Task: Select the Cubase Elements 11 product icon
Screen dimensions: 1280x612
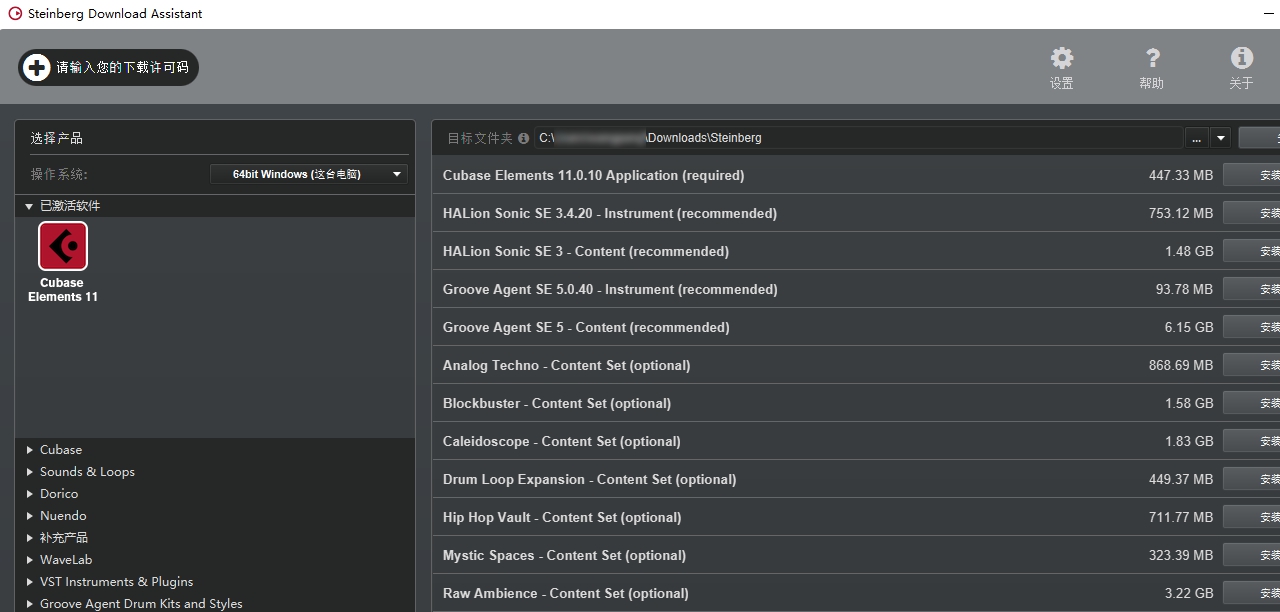Action: coord(63,247)
